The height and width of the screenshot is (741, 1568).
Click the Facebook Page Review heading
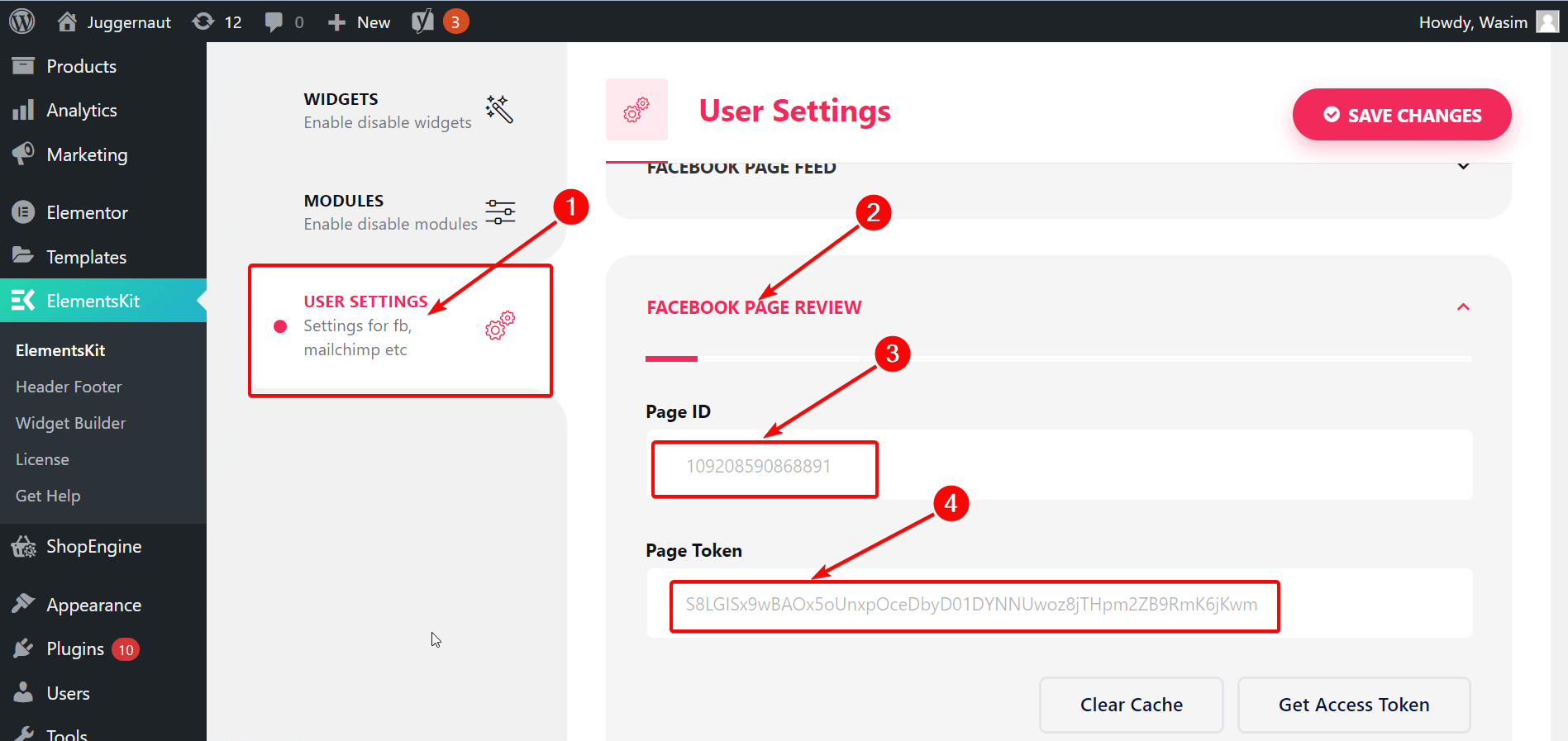pyautogui.click(x=754, y=307)
